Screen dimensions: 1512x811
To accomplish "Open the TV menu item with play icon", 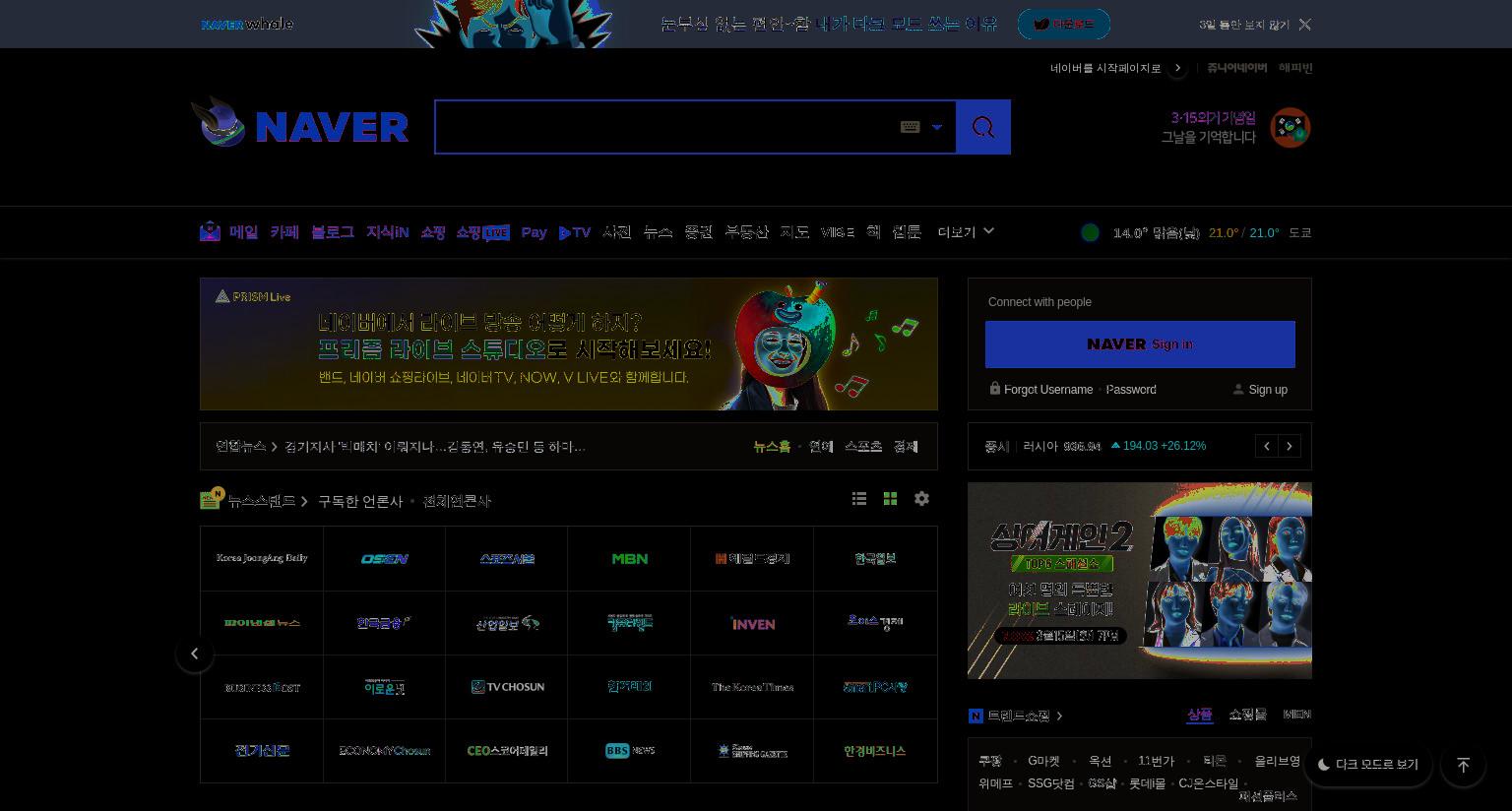I will (575, 232).
